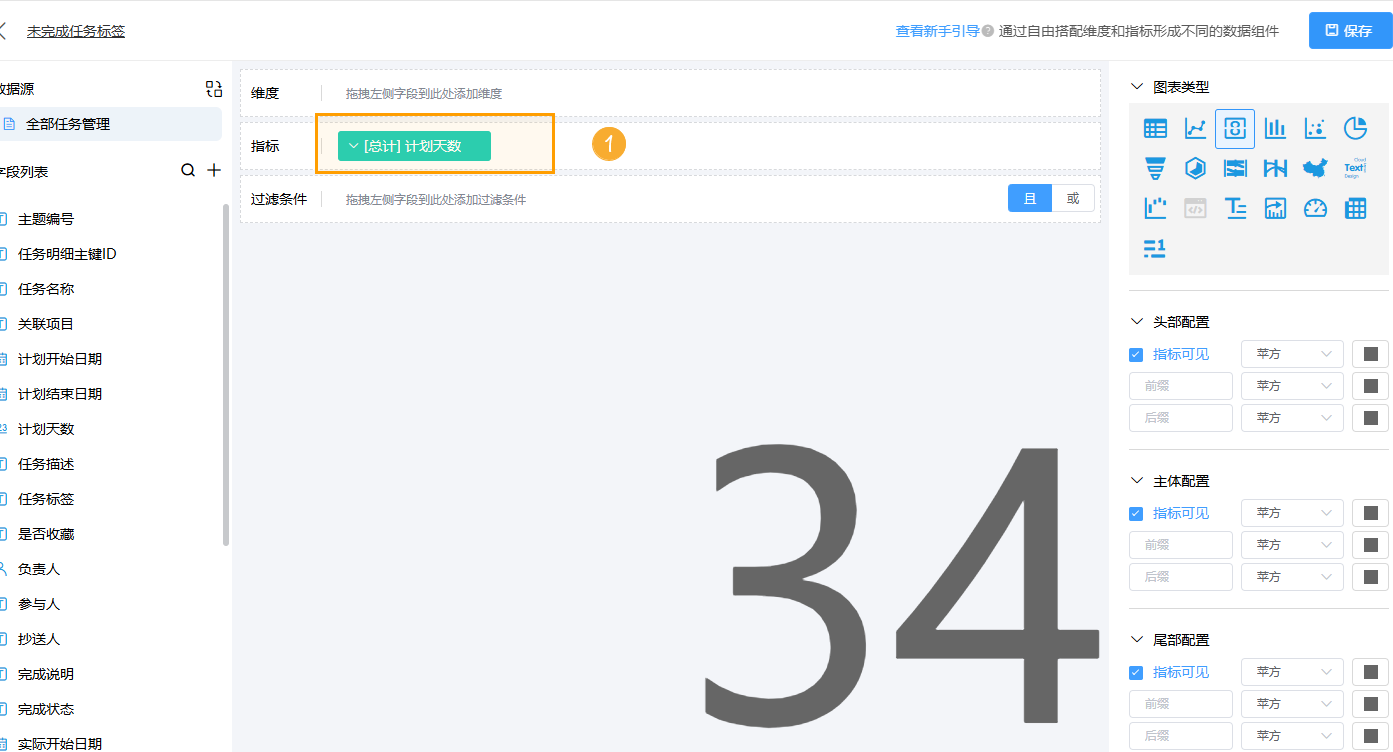
Task: Uncheck 指标可见 under 头部配置
Action: tap(1136, 354)
